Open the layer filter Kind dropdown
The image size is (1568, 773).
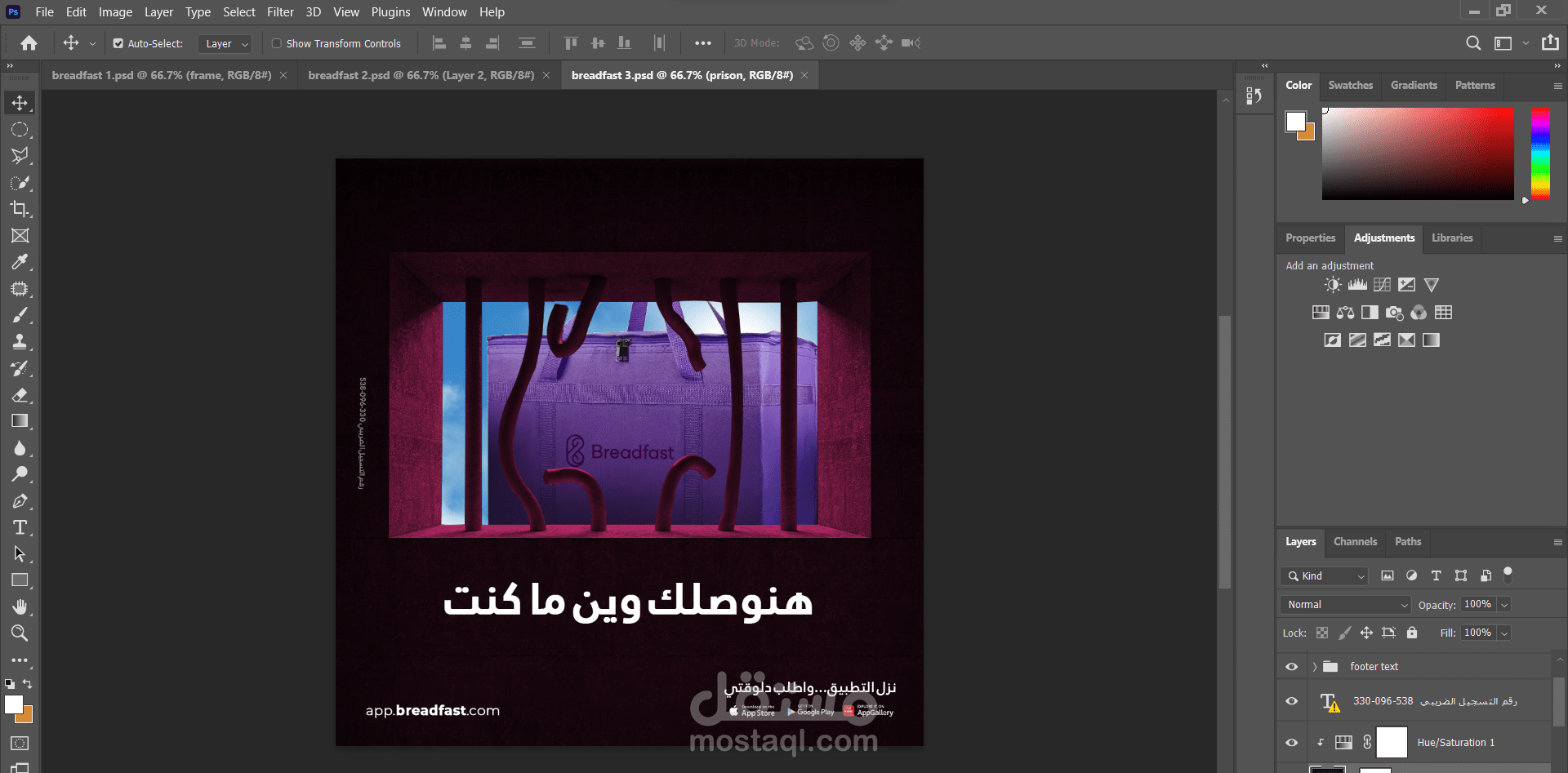point(1324,576)
